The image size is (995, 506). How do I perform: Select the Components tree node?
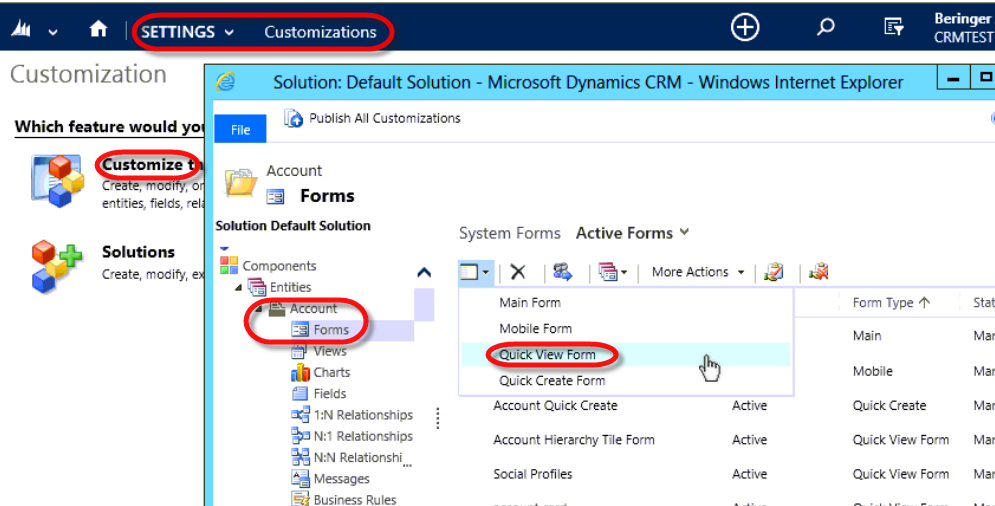[x=279, y=266]
